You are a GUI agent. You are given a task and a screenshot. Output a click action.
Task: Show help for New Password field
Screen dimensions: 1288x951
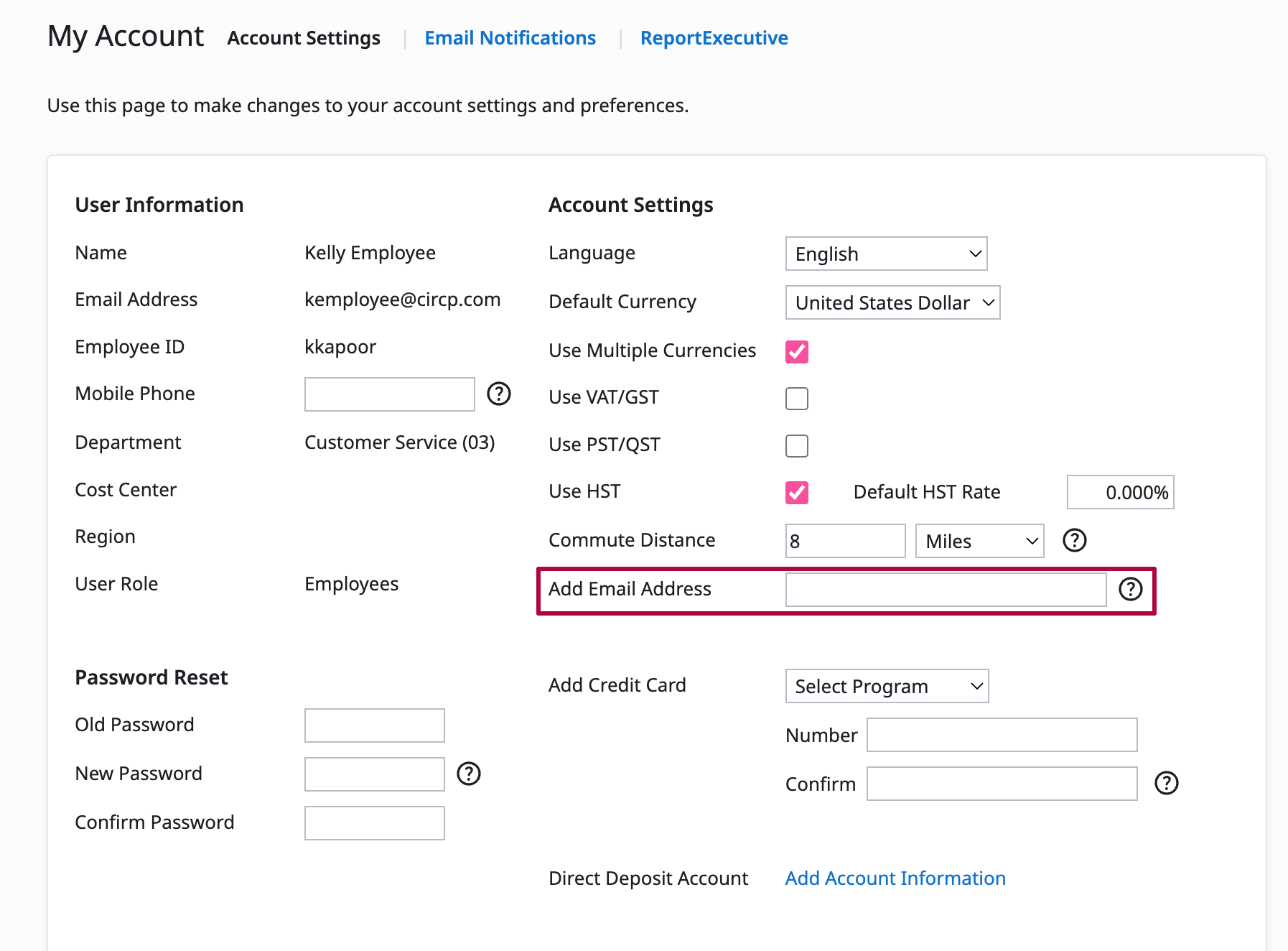[468, 774]
